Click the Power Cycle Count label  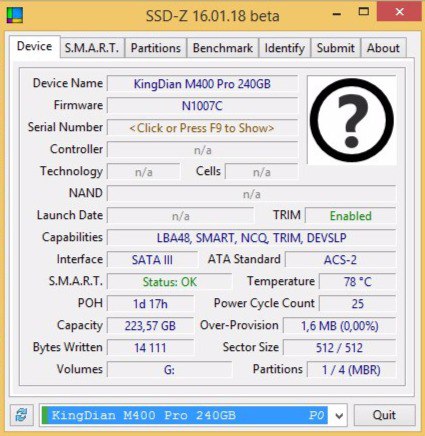tap(264, 303)
